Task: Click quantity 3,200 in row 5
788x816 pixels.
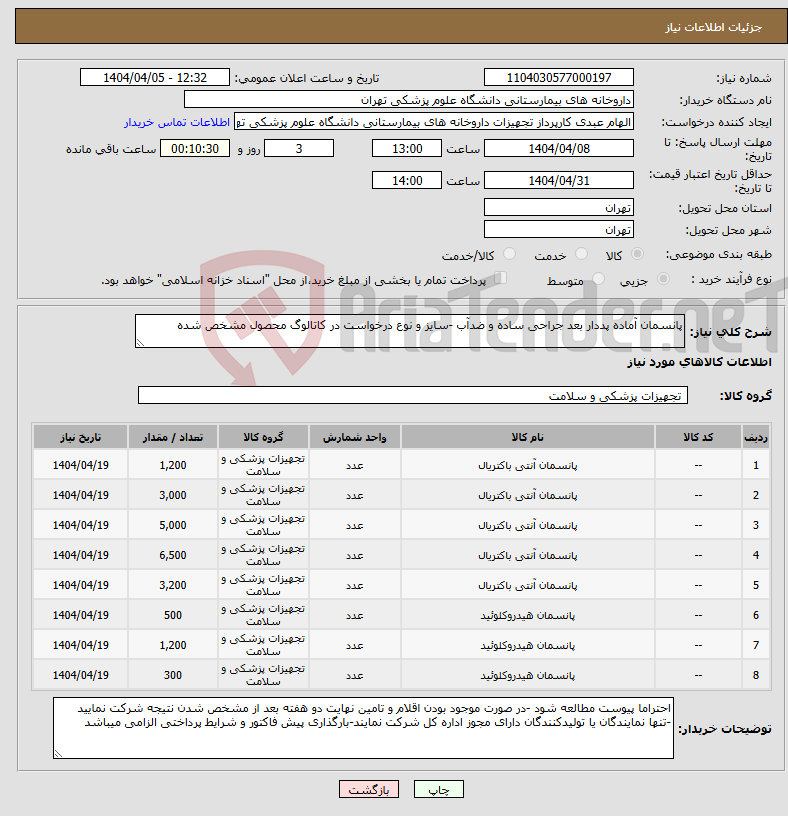Action: [173, 585]
